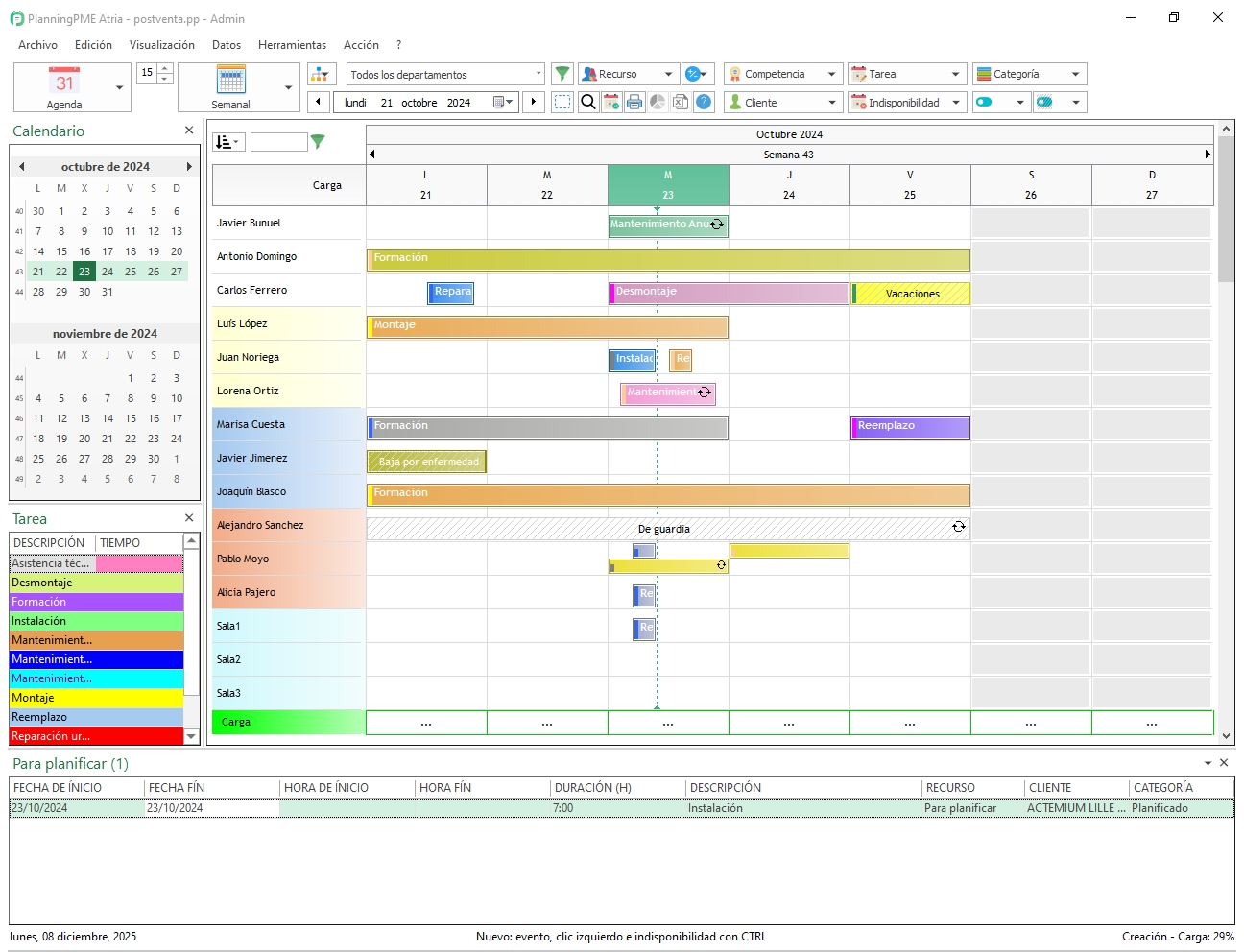Close the Calendario panel
Image resolution: width=1244 pixels, height=952 pixels.
[189, 130]
